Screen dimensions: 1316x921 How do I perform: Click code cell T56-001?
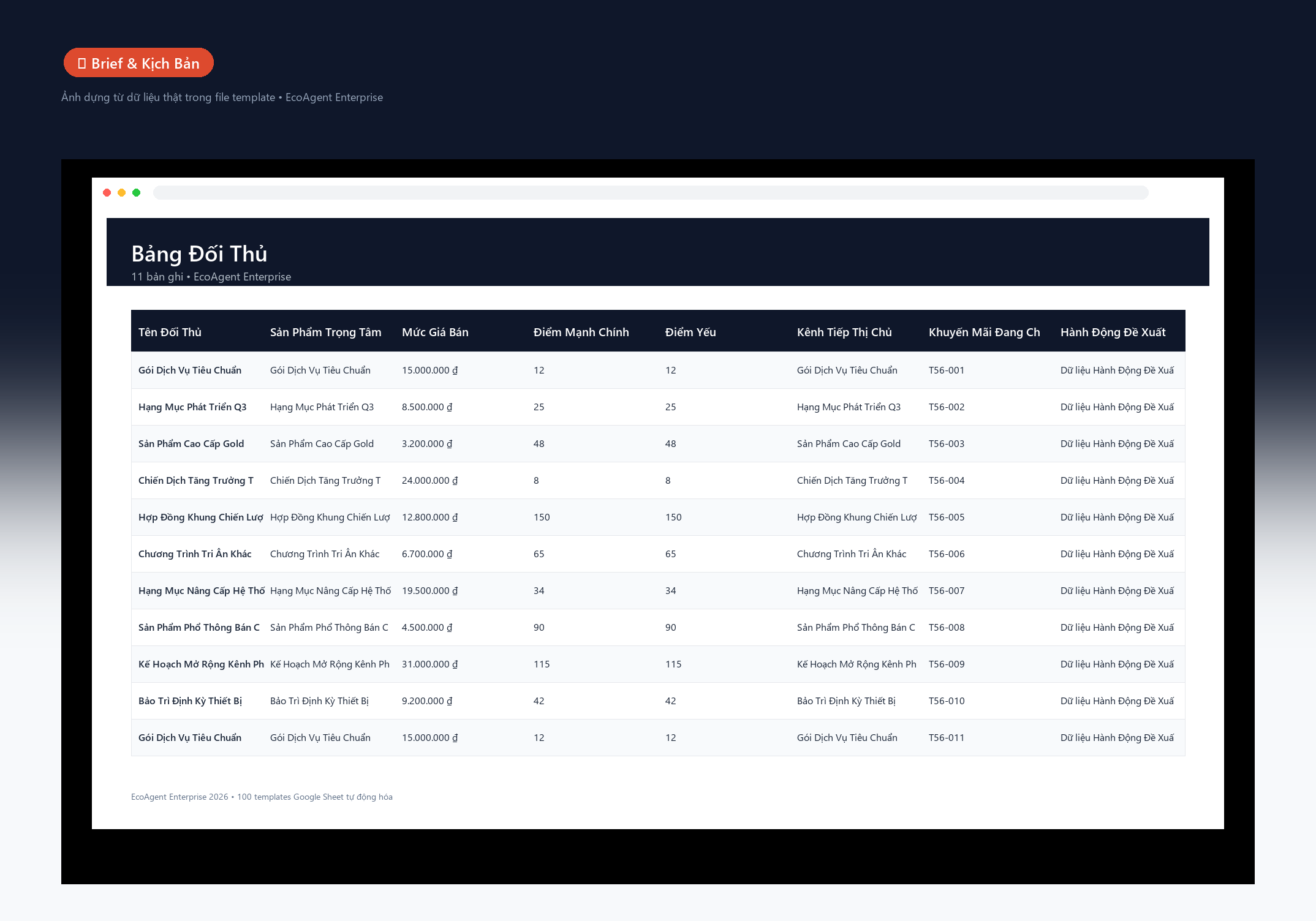pyautogui.click(x=947, y=370)
